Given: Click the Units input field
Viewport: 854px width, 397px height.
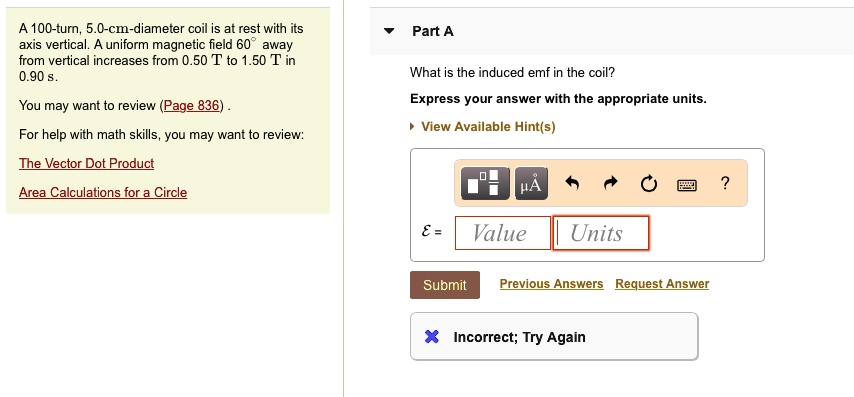Looking at the screenshot, I should 601,233.
